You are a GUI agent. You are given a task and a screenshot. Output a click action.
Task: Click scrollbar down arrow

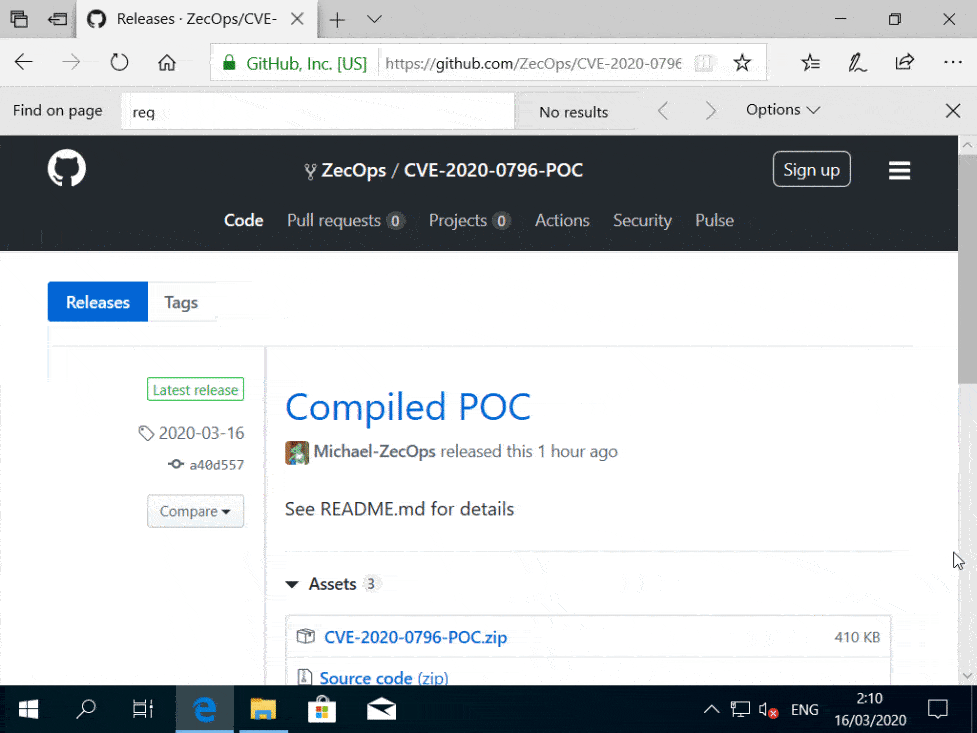(966, 675)
